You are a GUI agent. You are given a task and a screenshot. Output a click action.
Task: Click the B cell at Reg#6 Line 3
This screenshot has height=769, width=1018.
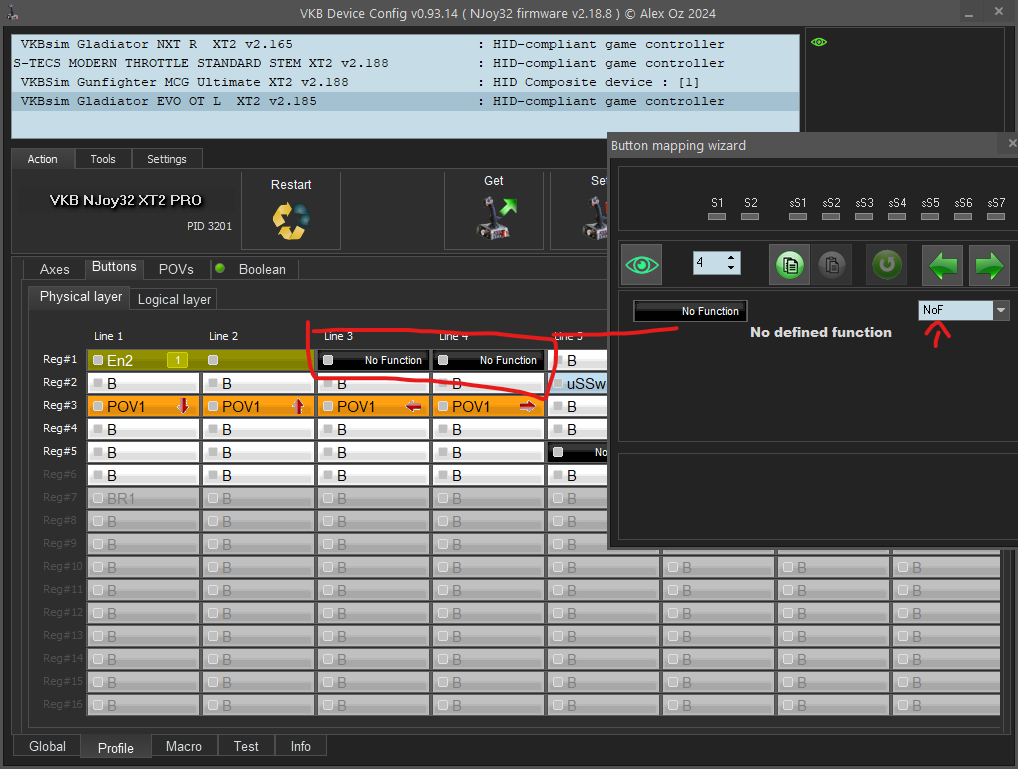373,475
